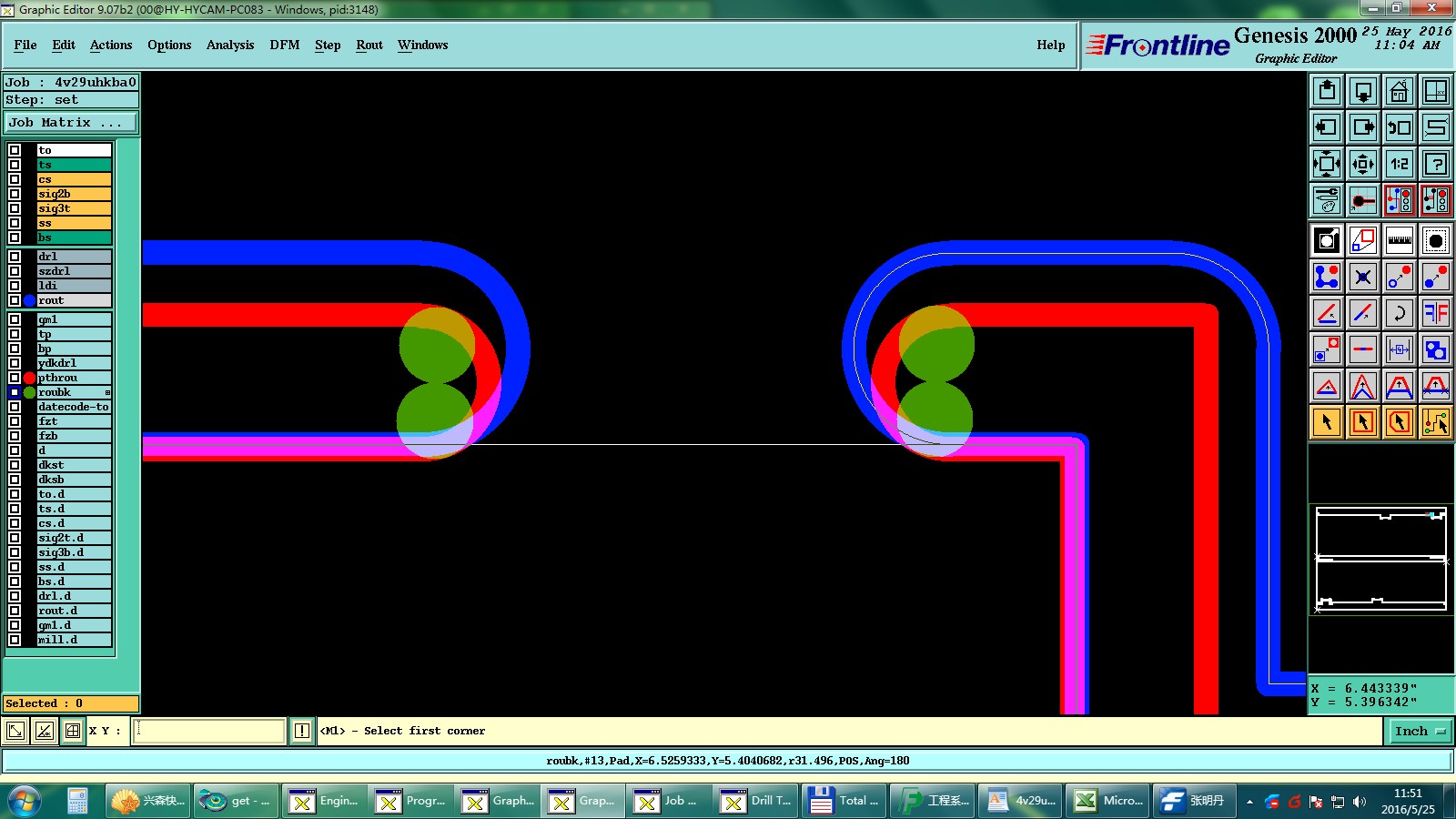Screen dimensions: 1456x819
Task: Select the polygon area select tool
Action: point(1400,422)
